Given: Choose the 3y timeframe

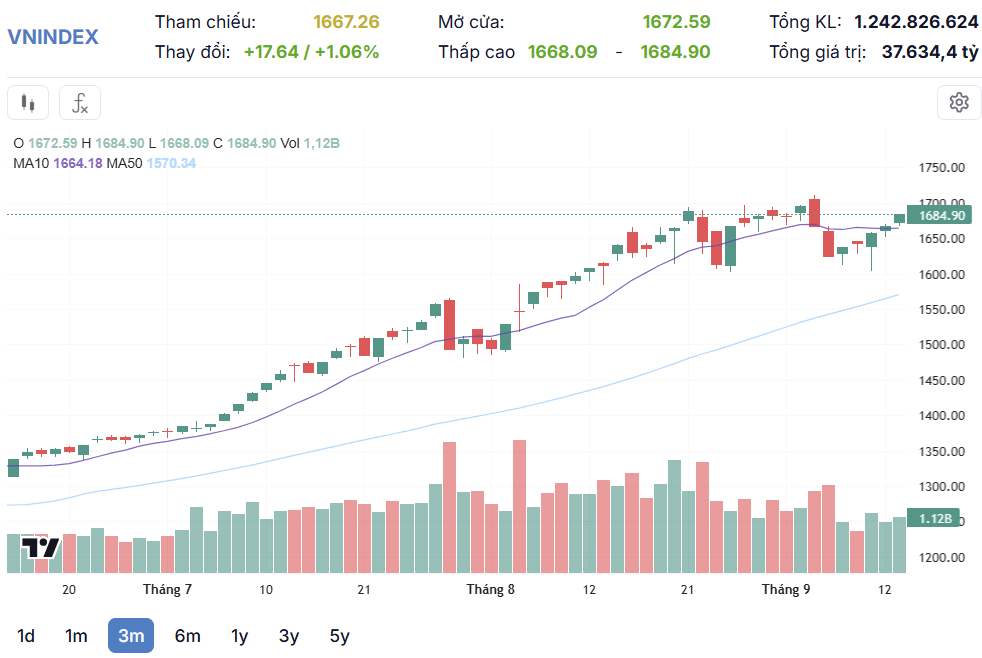Looking at the screenshot, I should tap(289, 636).
